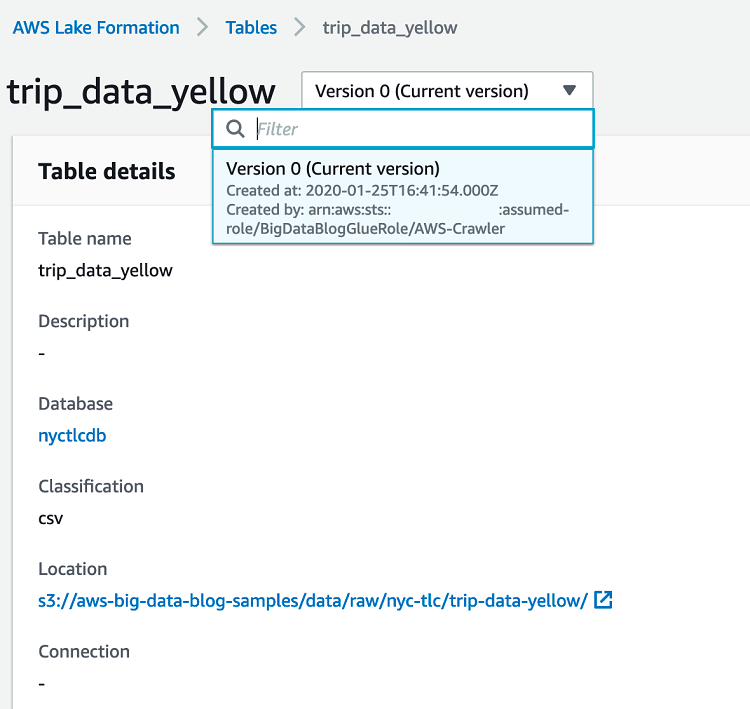Click the Table details section header
750x709 pixels.
(107, 171)
